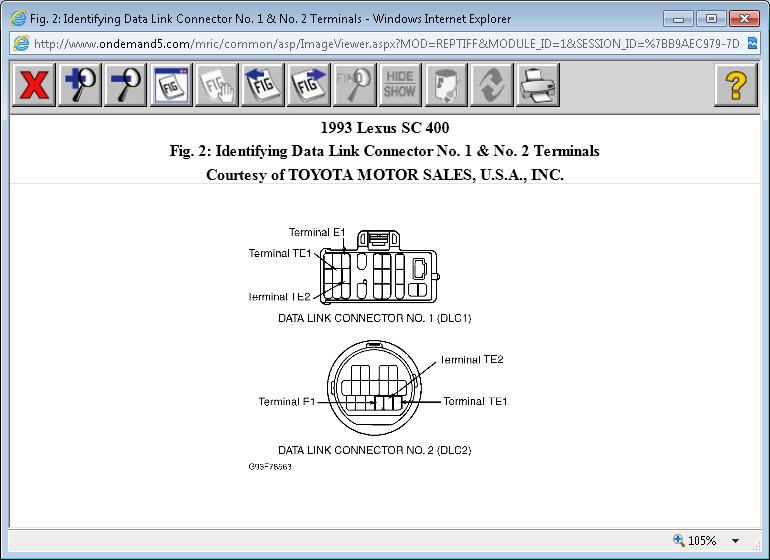Click the find figure magnifier icon
This screenshot has height=560, width=770.
coord(354,85)
